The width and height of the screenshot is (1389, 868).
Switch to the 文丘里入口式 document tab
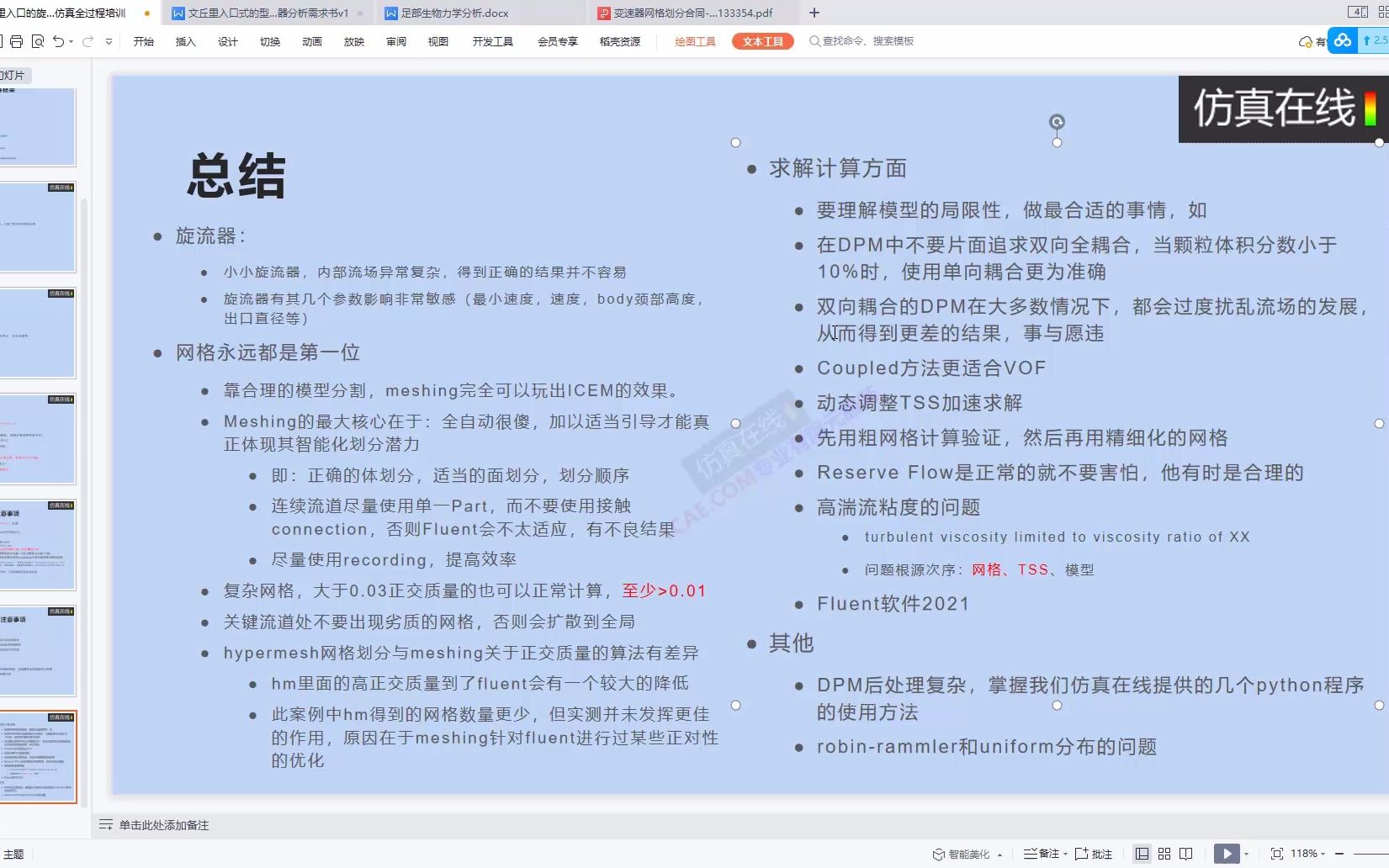pos(268,13)
